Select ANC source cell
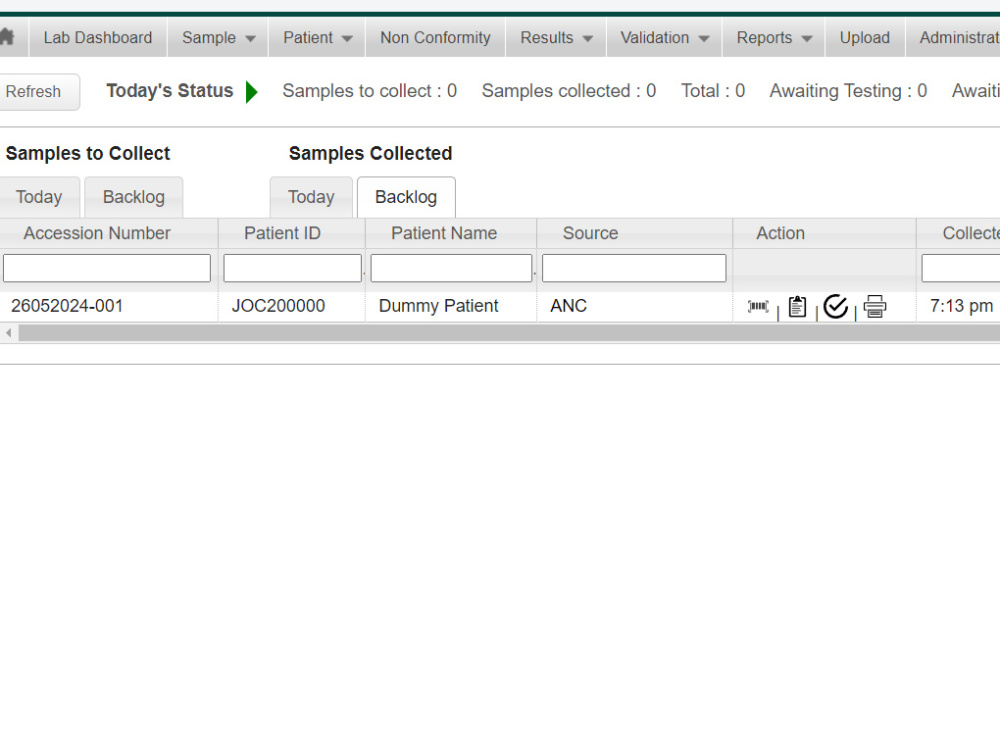 point(635,307)
